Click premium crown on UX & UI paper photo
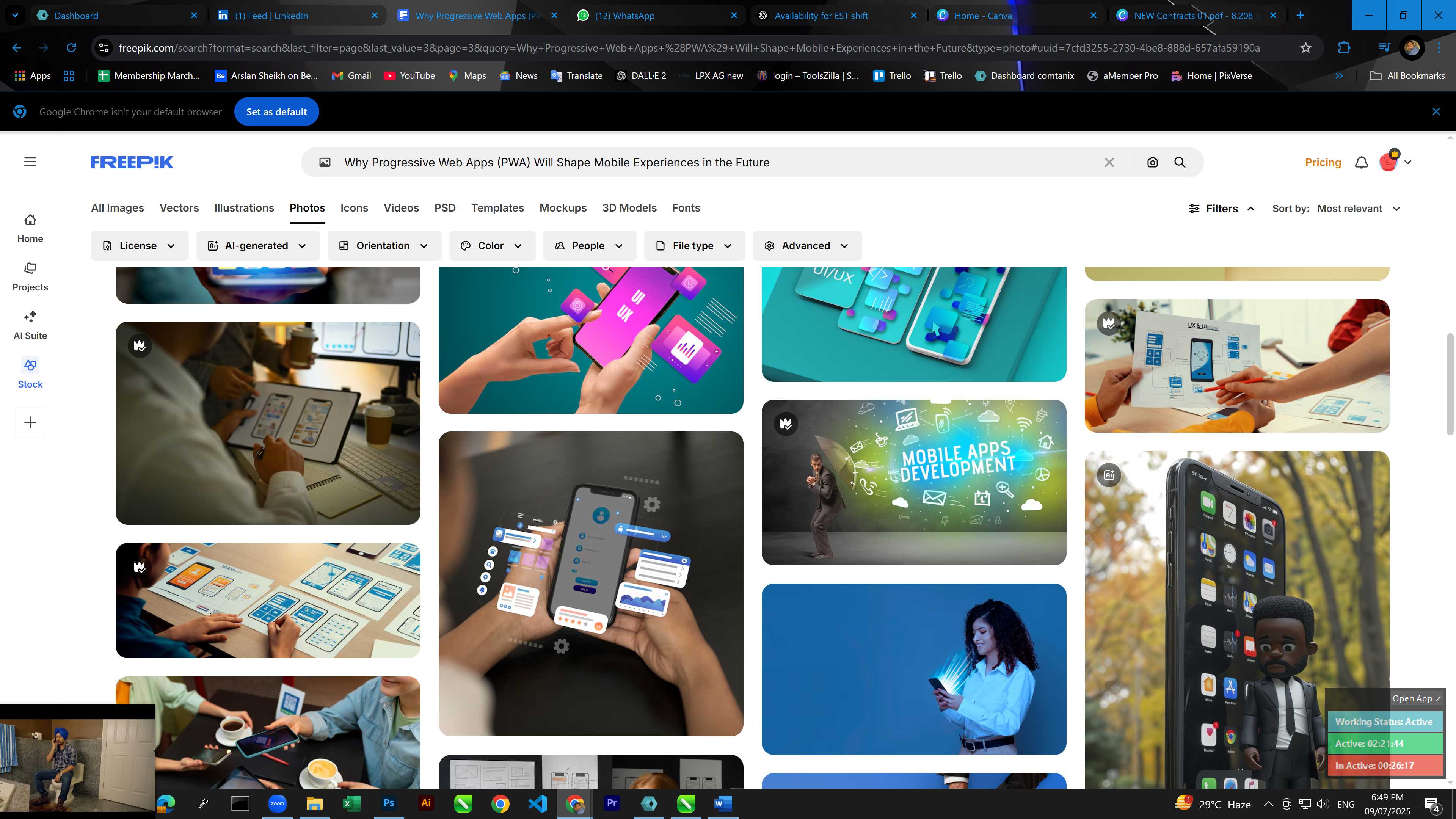 point(1109,323)
